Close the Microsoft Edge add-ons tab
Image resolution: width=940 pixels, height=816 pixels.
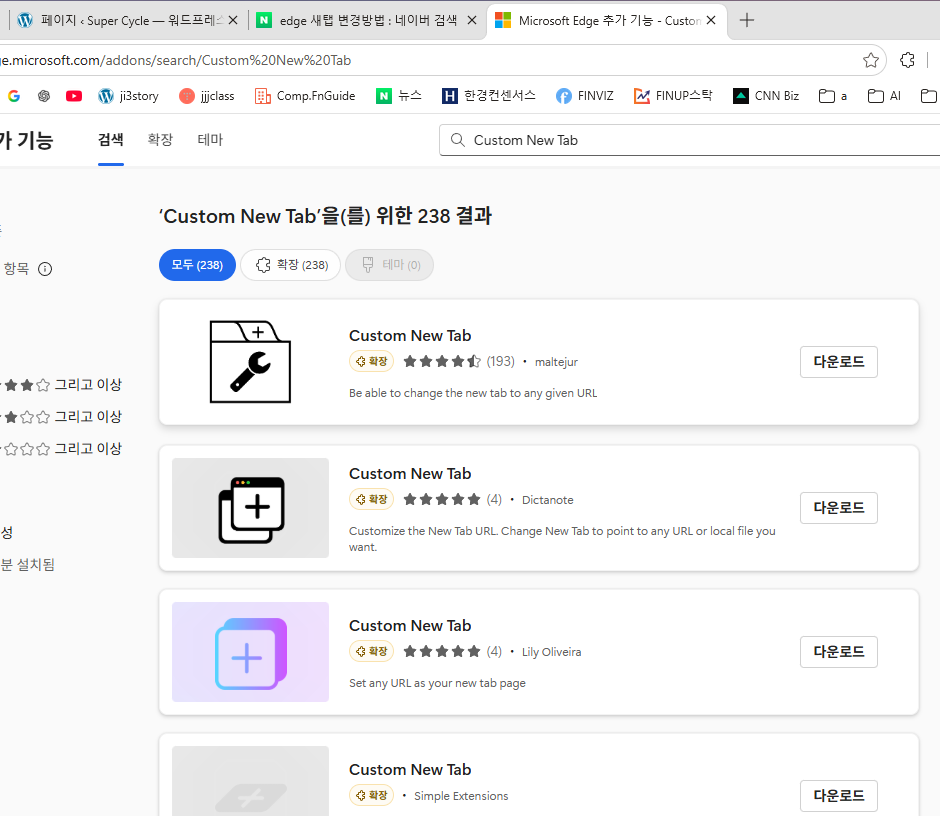coord(711,20)
